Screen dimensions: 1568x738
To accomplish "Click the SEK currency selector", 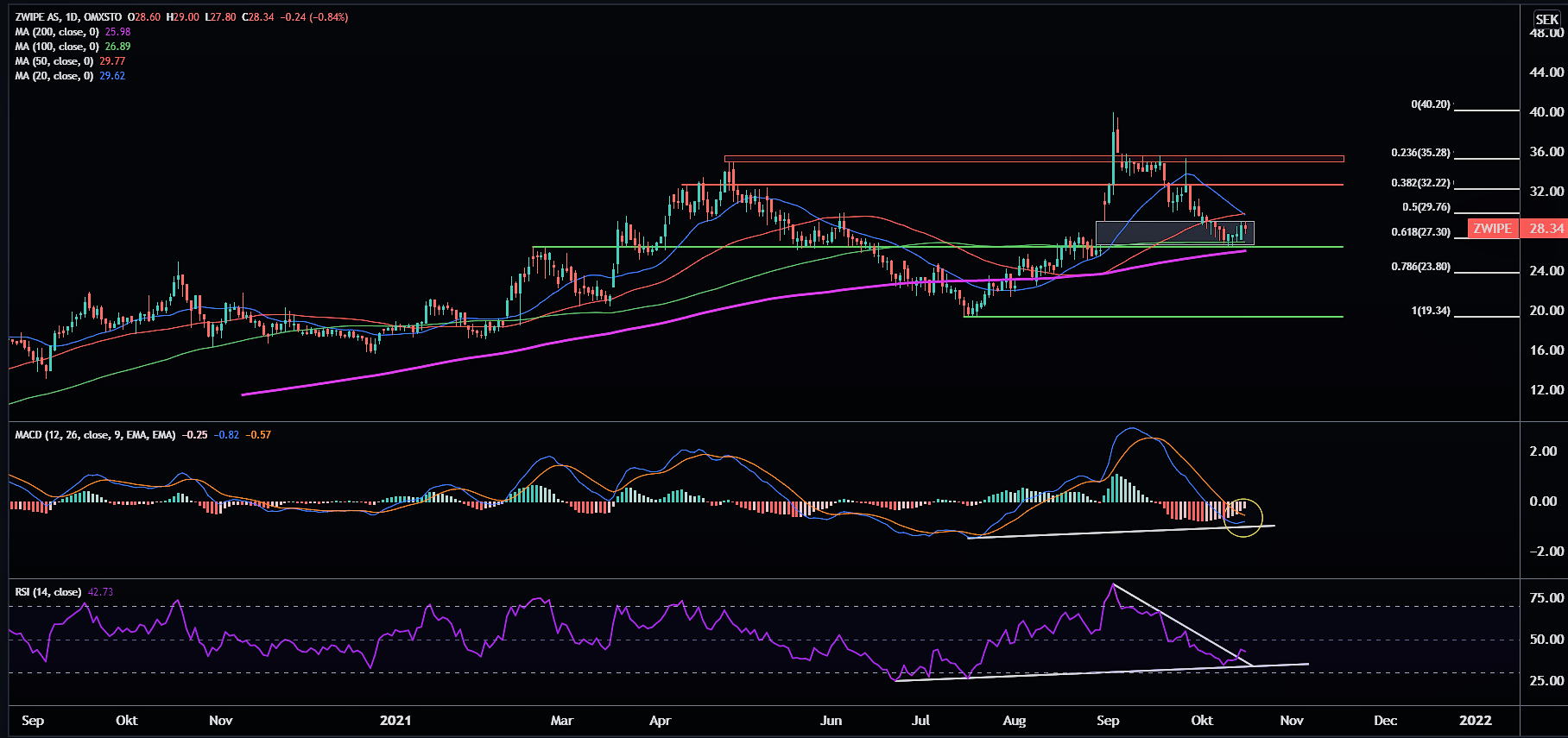I will (1546, 19).
